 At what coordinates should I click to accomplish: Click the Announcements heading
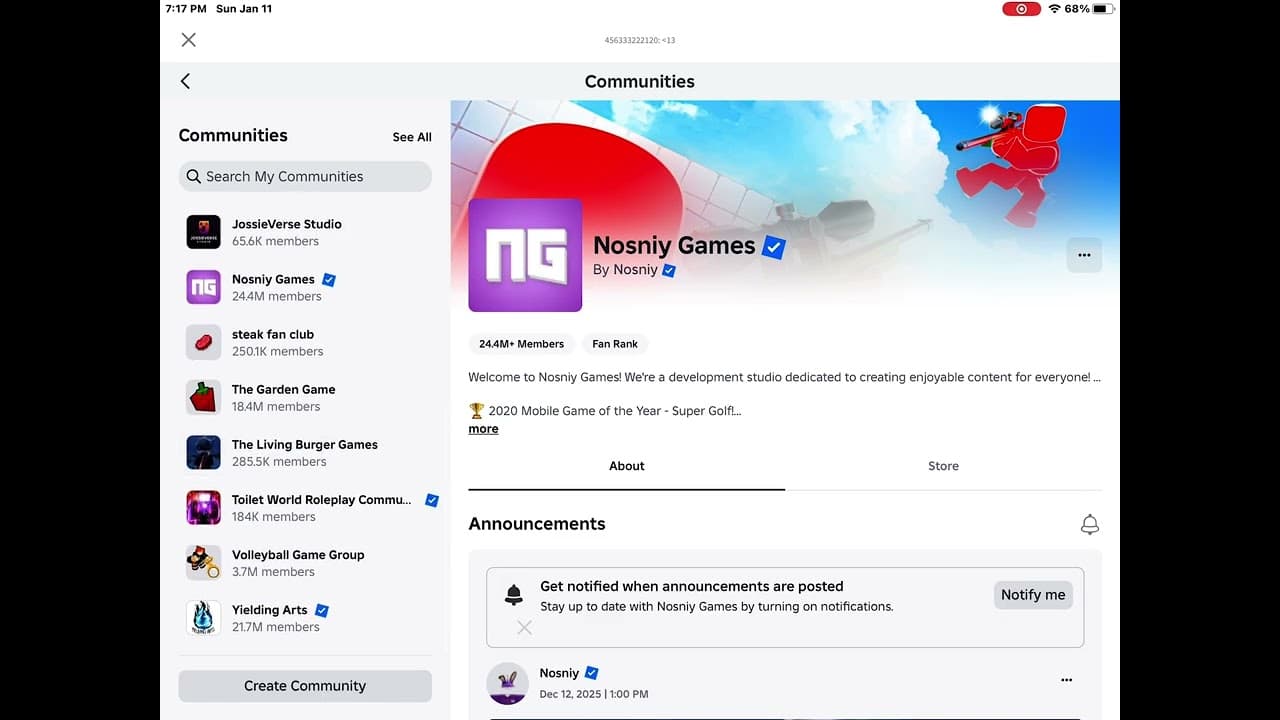point(537,524)
